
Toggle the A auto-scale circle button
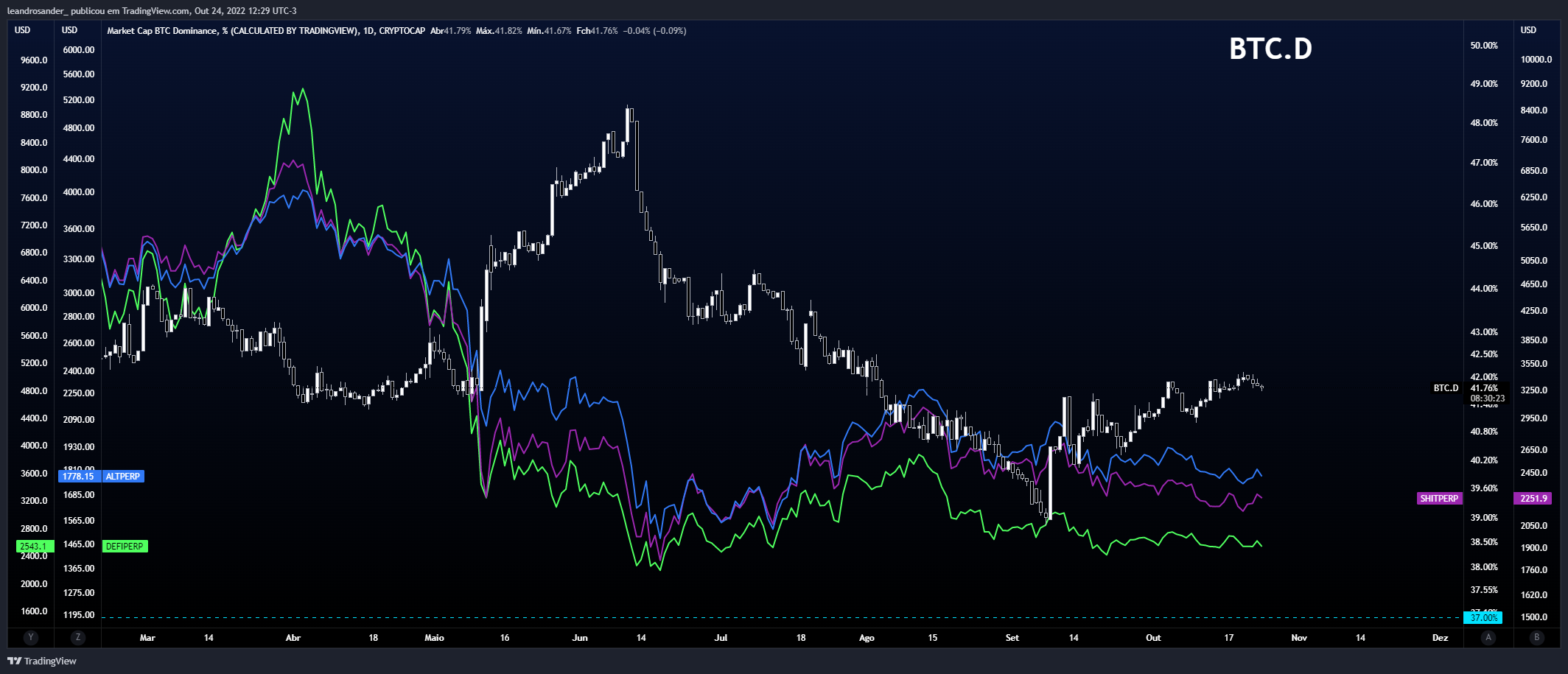pos(1488,637)
